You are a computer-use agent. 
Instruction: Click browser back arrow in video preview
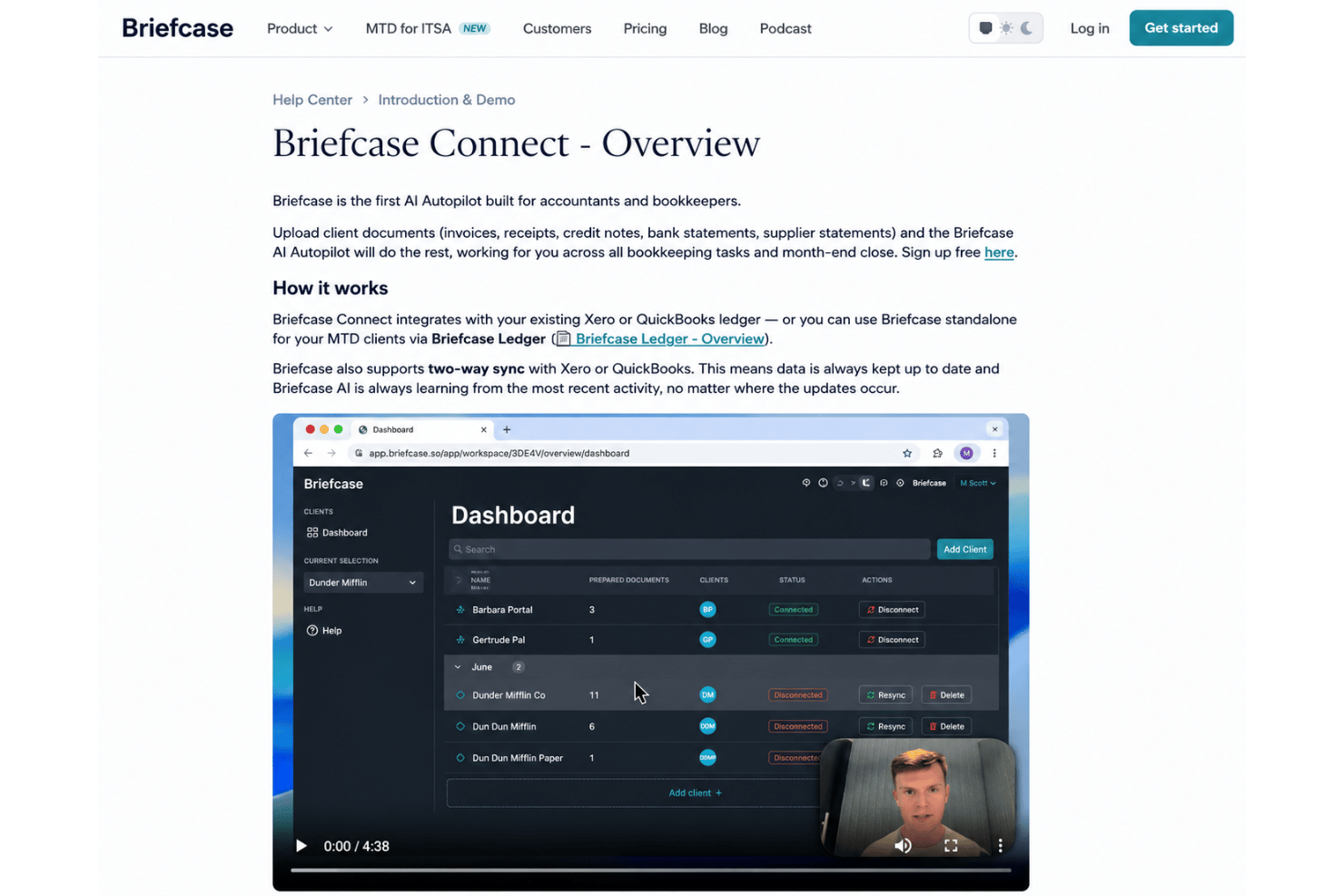click(x=308, y=453)
